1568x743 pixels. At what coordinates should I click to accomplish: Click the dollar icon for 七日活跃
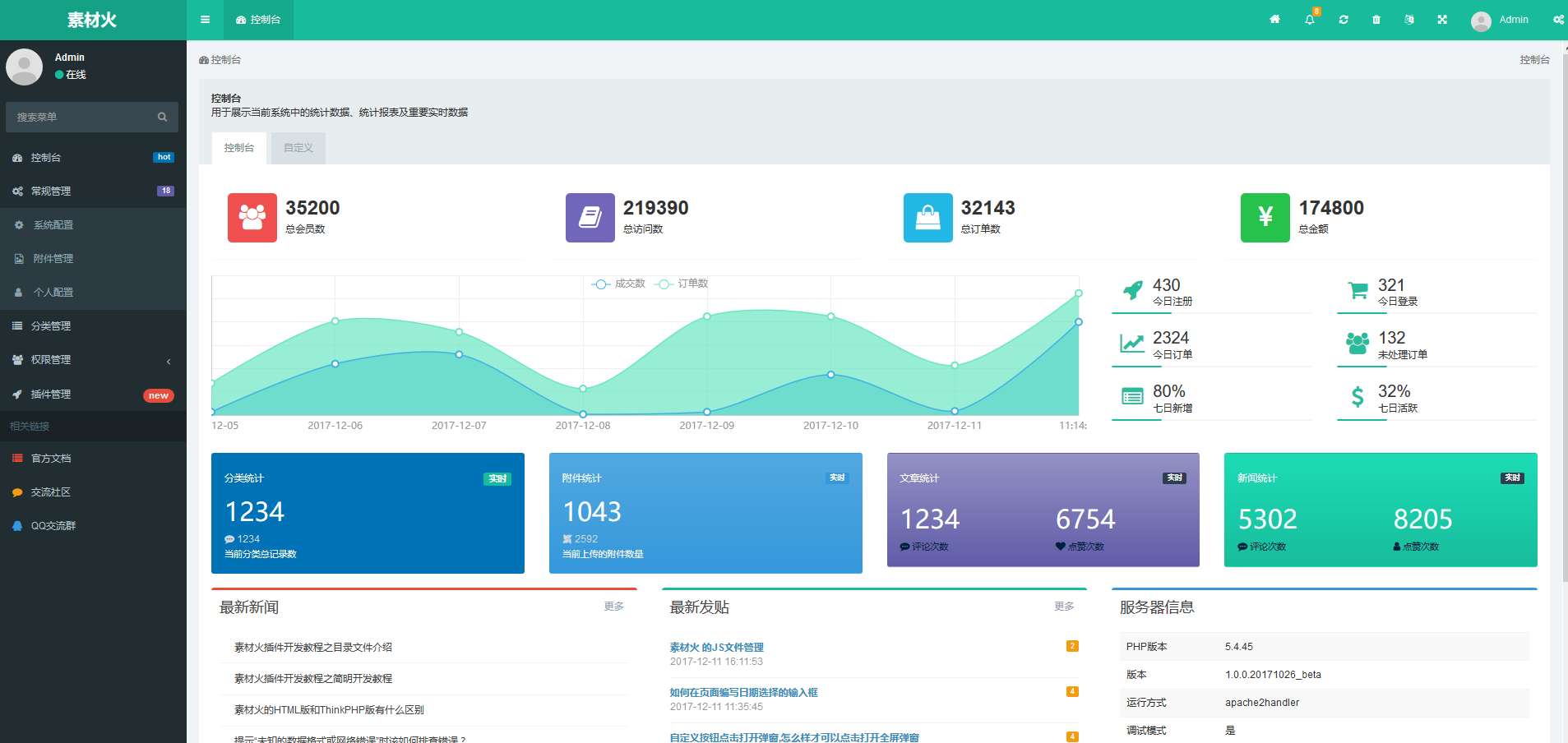tap(1358, 396)
